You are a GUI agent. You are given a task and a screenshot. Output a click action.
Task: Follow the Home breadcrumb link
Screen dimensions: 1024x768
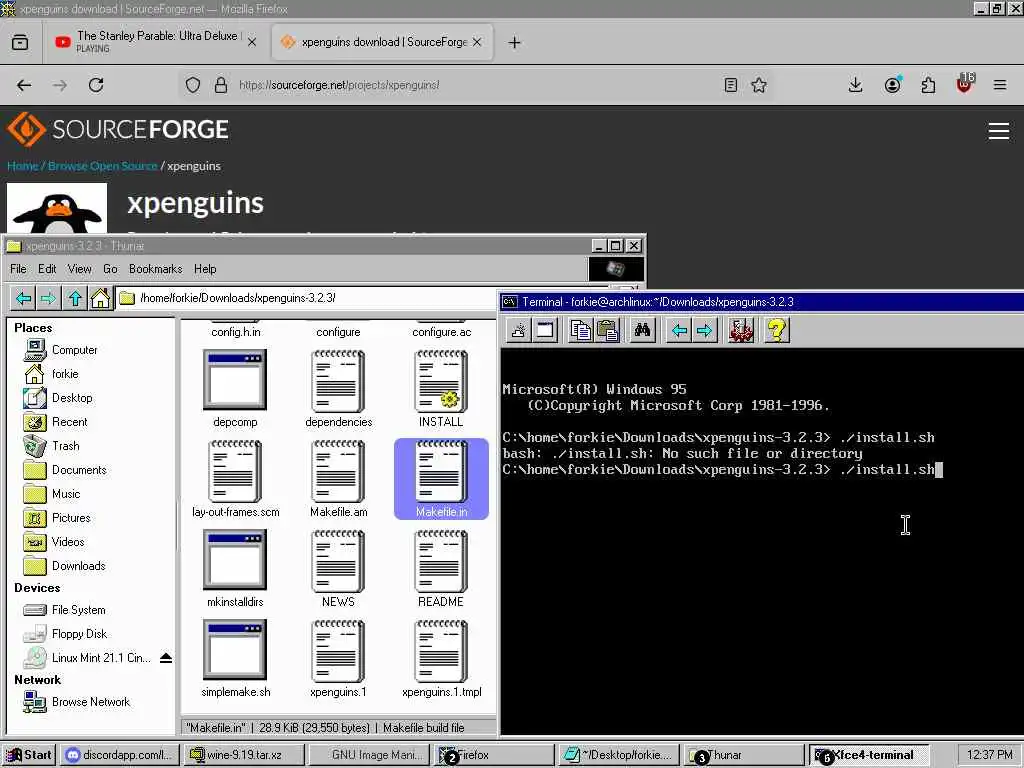[23, 166]
